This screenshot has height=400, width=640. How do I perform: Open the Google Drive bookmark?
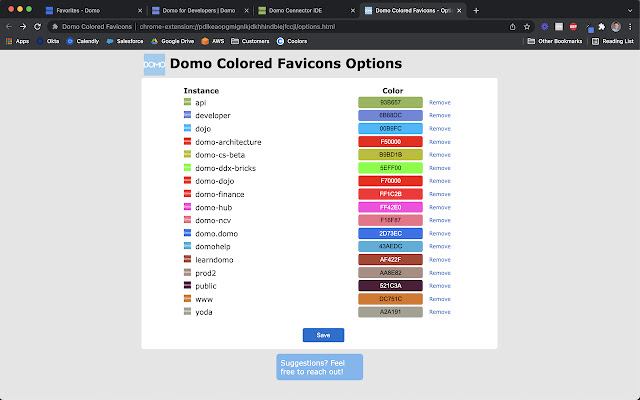pos(173,41)
